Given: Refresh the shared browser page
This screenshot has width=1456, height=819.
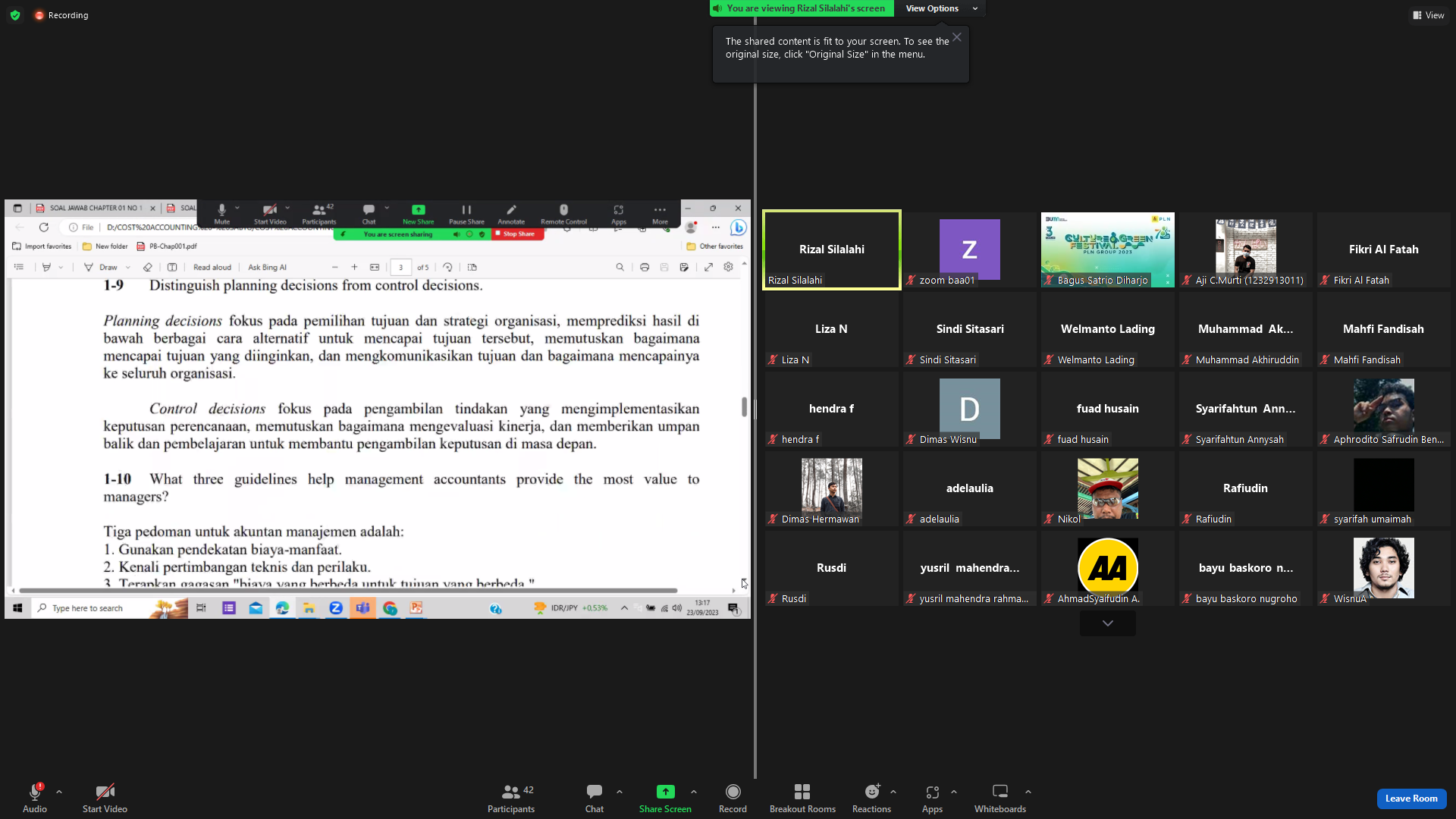Looking at the screenshot, I should click(x=44, y=227).
